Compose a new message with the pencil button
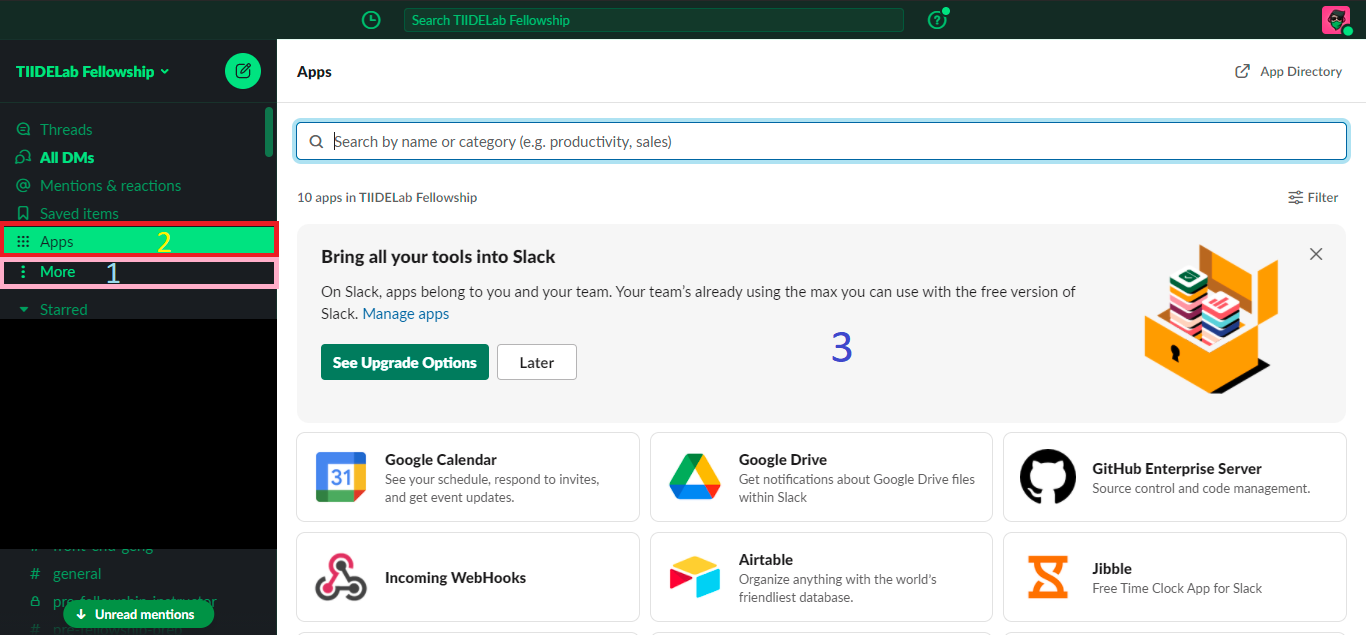This screenshot has width=1366, height=635. [243, 71]
